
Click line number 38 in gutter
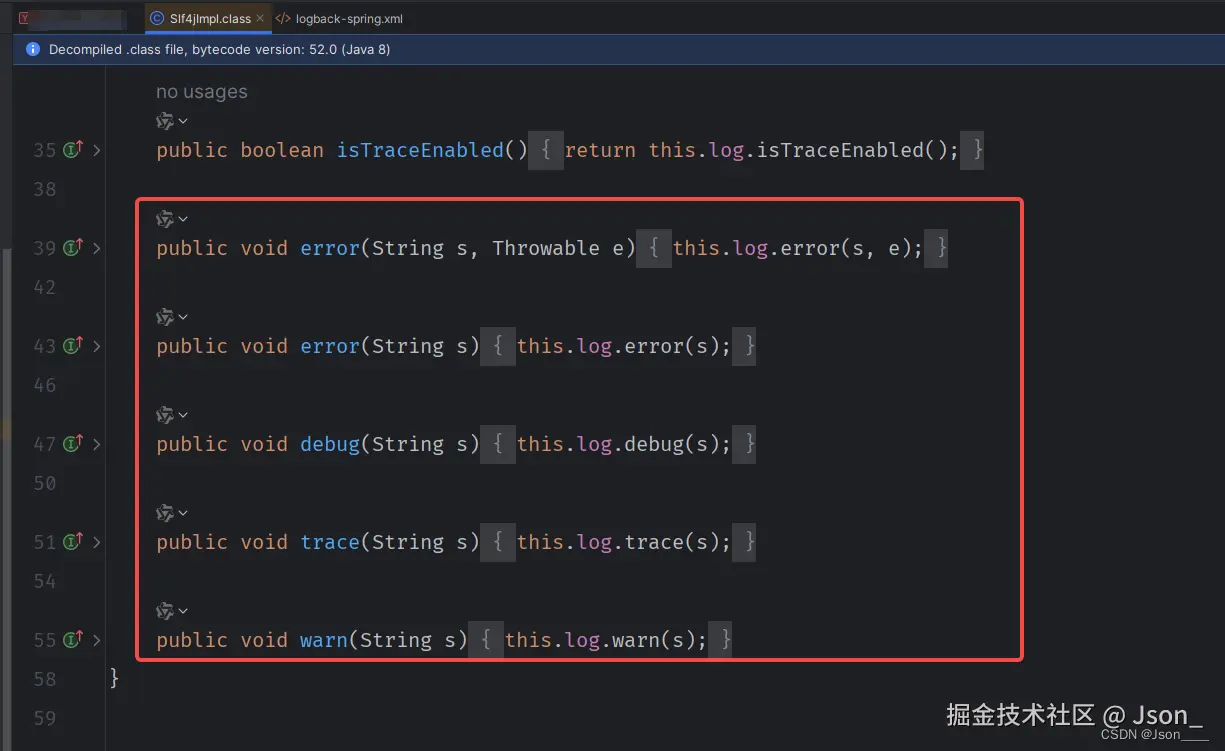45,189
